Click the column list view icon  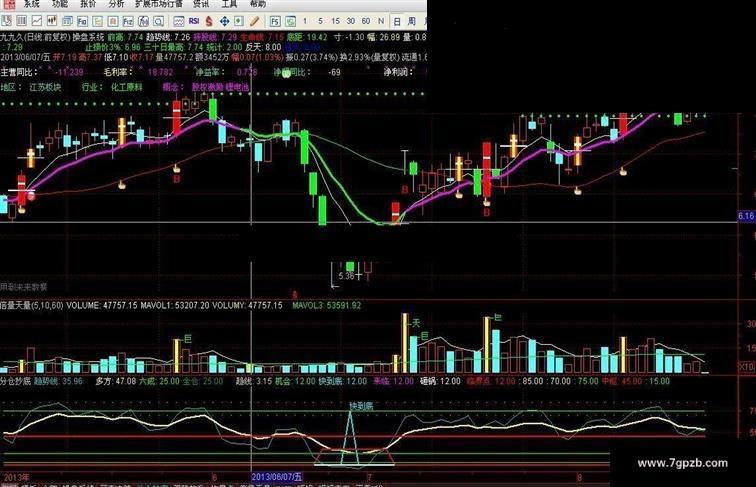(22, 21)
